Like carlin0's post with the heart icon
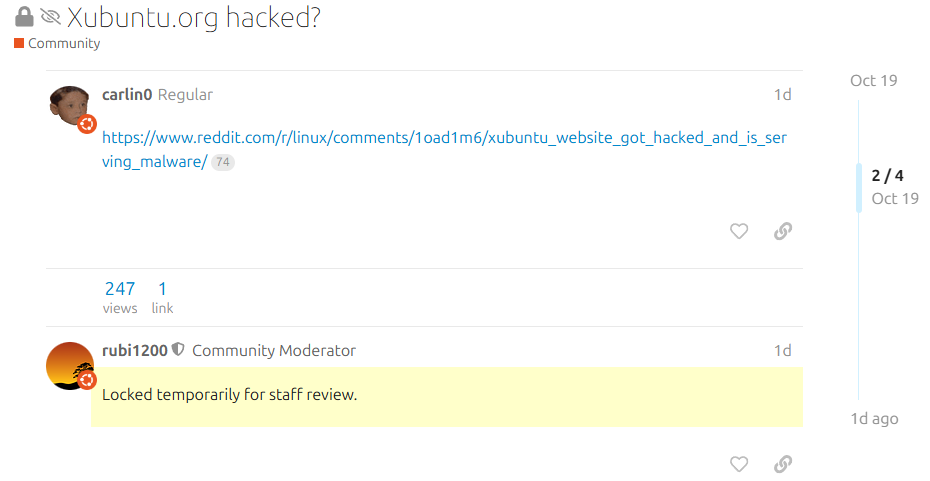The width and height of the screenshot is (930, 481). click(739, 231)
